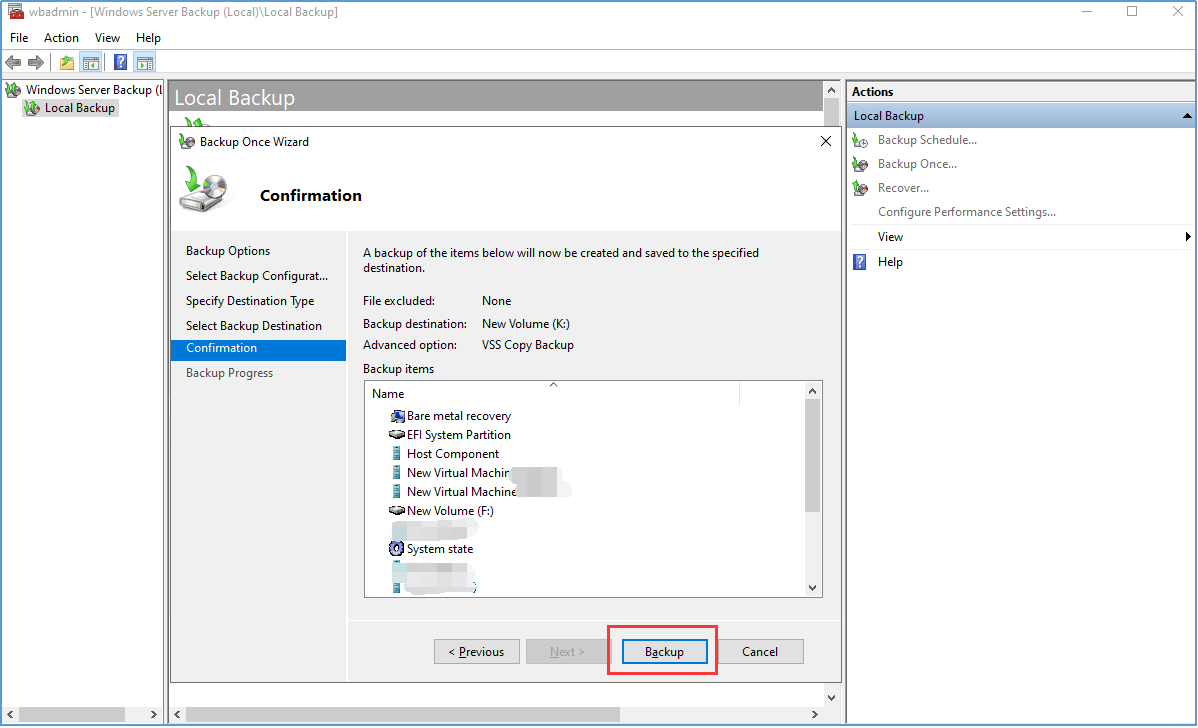Click the wbadmin app icon in title bar
The height and width of the screenshot is (728, 1198).
tap(15, 11)
